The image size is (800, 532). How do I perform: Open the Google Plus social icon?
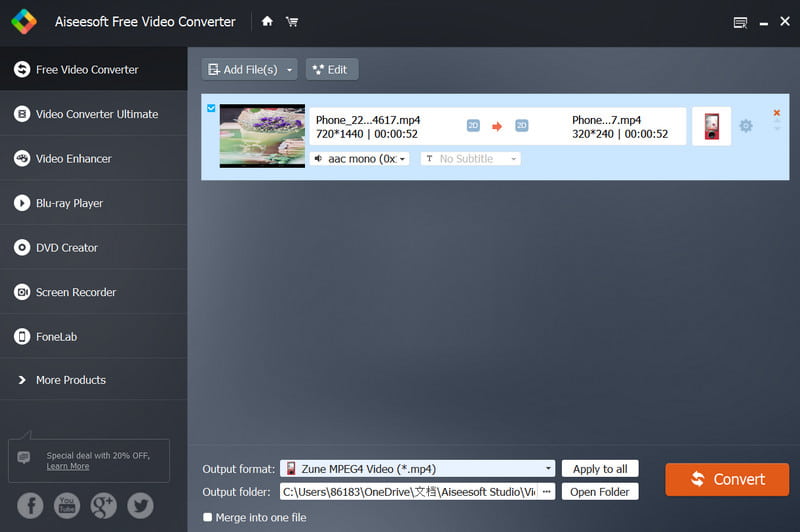[x=104, y=505]
